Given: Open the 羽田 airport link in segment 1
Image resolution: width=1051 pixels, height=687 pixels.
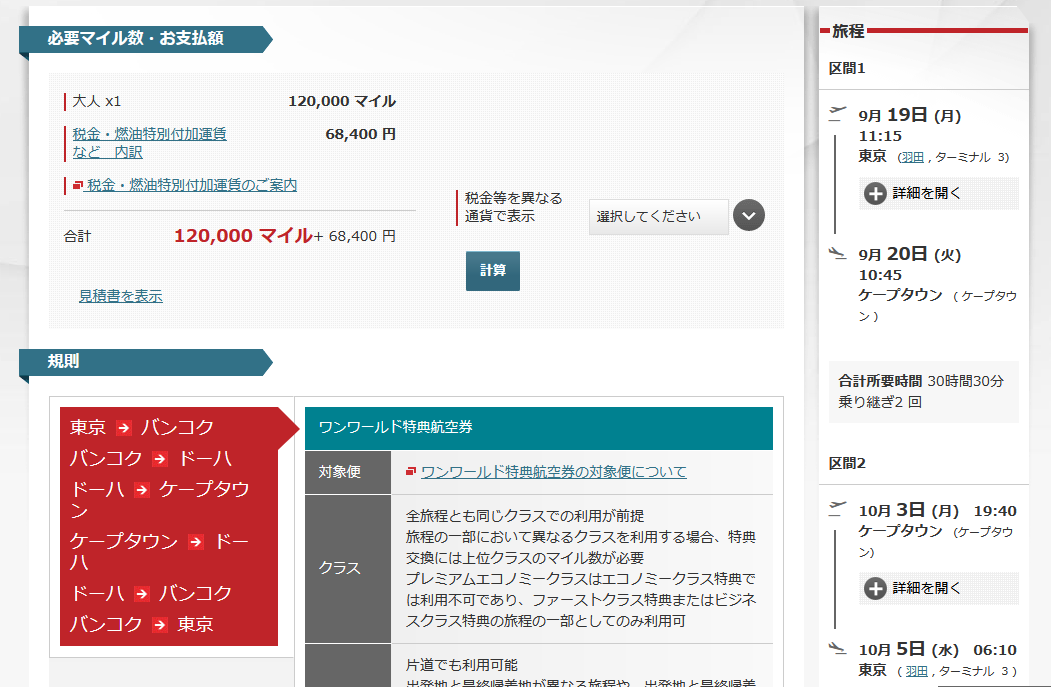Looking at the screenshot, I should tap(912, 158).
